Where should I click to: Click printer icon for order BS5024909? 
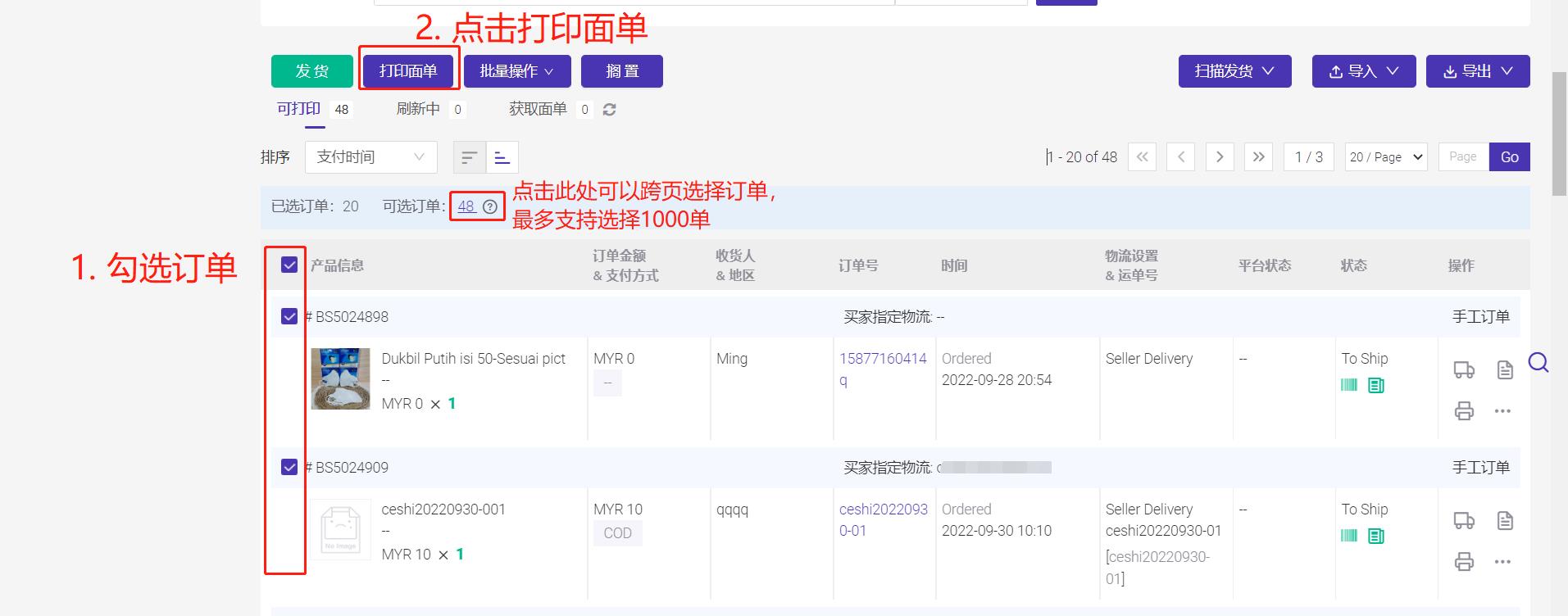1464,562
